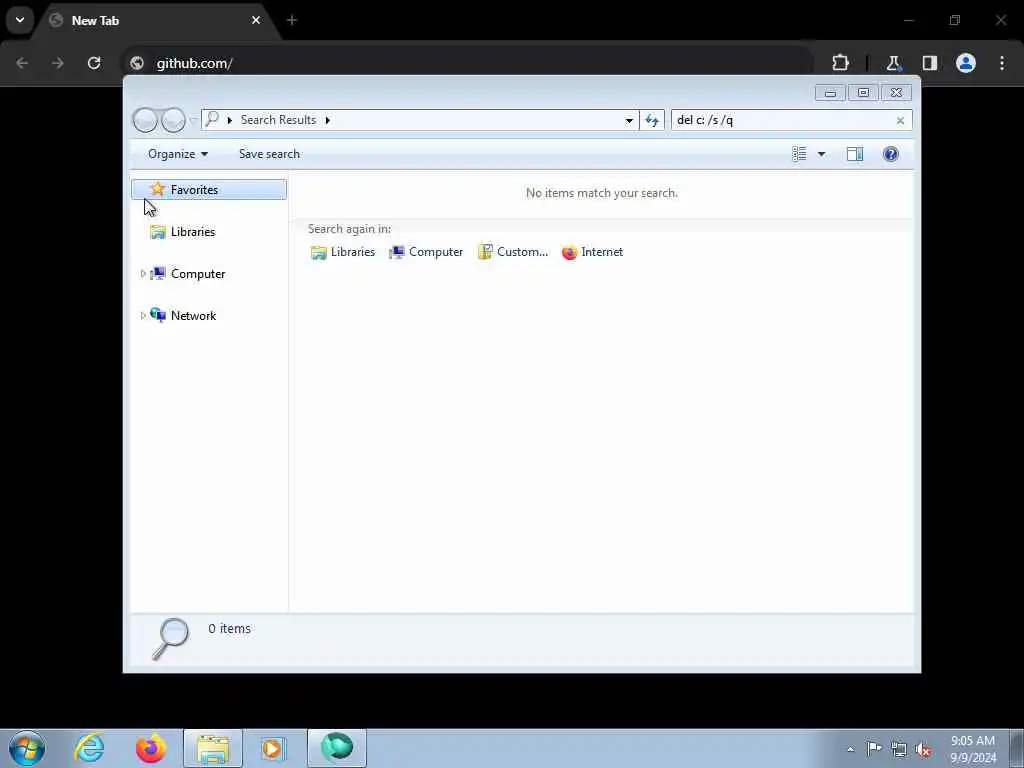Image resolution: width=1024 pixels, height=768 pixels.
Task: Minimize the Explorer search window
Action: pyautogui.click(x=830, y=93)
